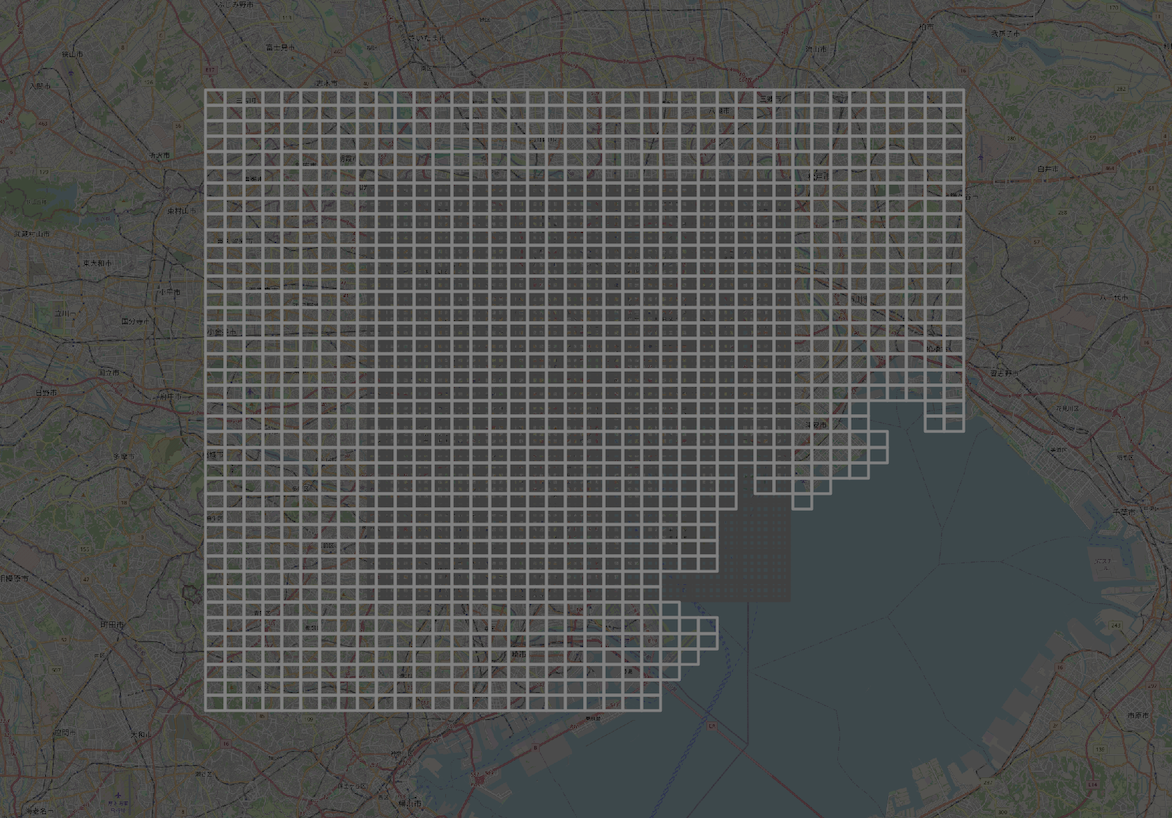Image resolution: width=1172 pixels, height=818 pixels.
Task: Click the darker shaded center of the grid
Action: click(x=560, y=380)
